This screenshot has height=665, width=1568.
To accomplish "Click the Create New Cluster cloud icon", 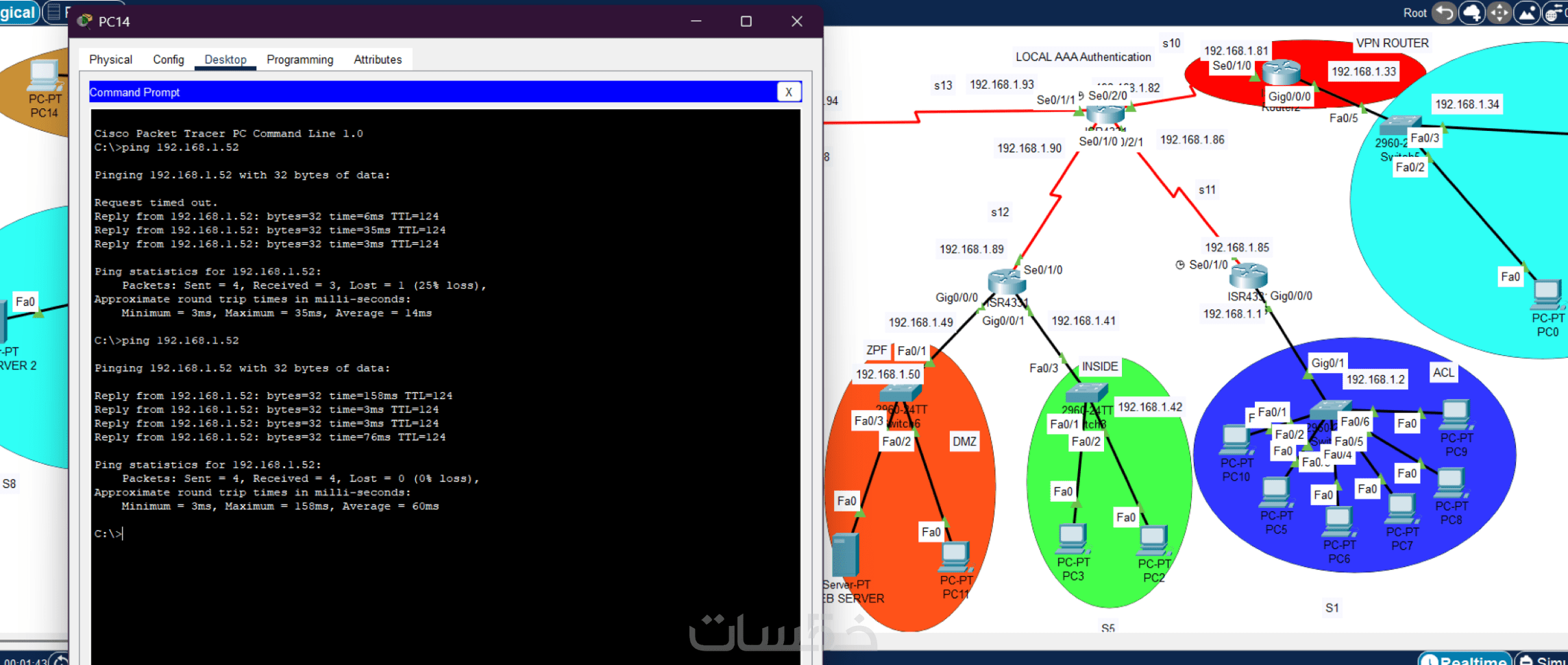I will point(1472,12).
